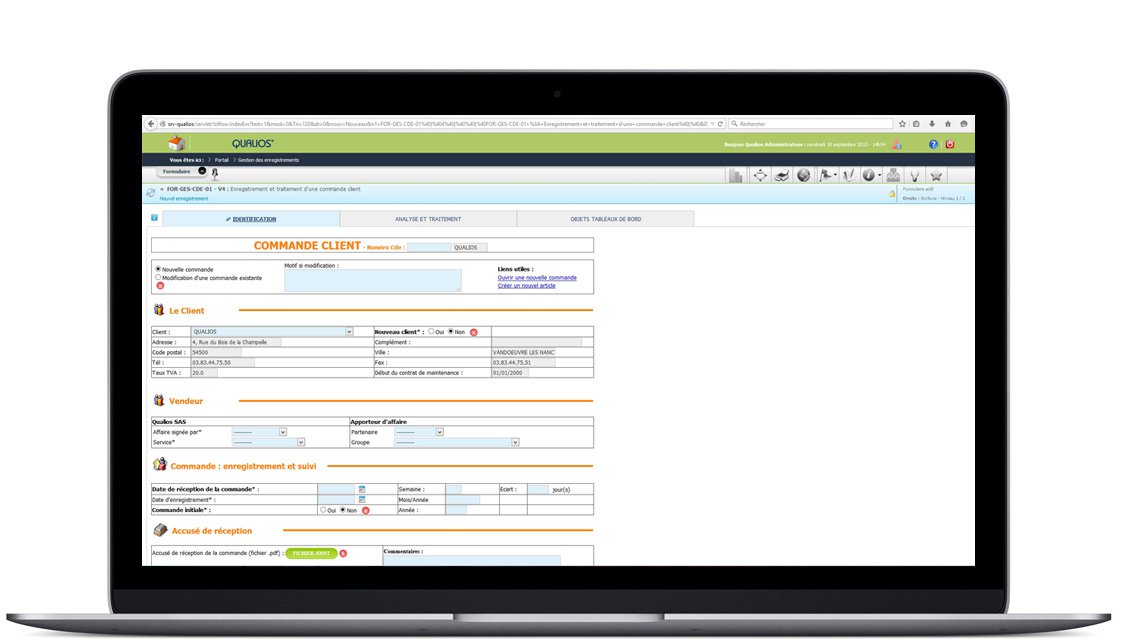
Task: Select the chart statistics icon in the toolbar
Action: [x=737, y=174]
